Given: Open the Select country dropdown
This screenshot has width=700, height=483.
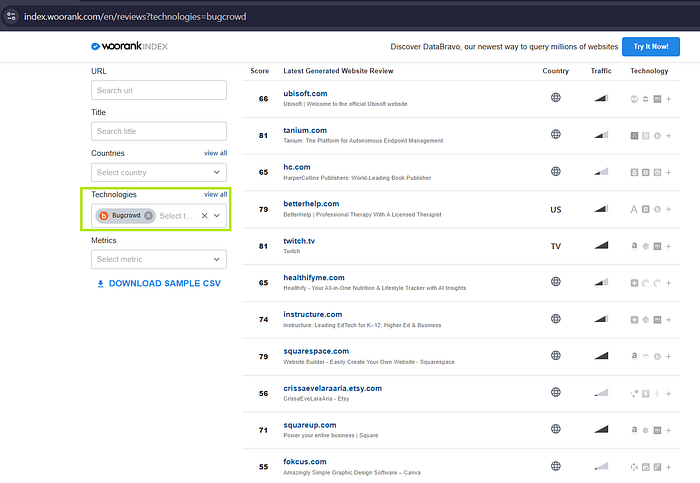Looking at the screenshot, I should [158, 172].
